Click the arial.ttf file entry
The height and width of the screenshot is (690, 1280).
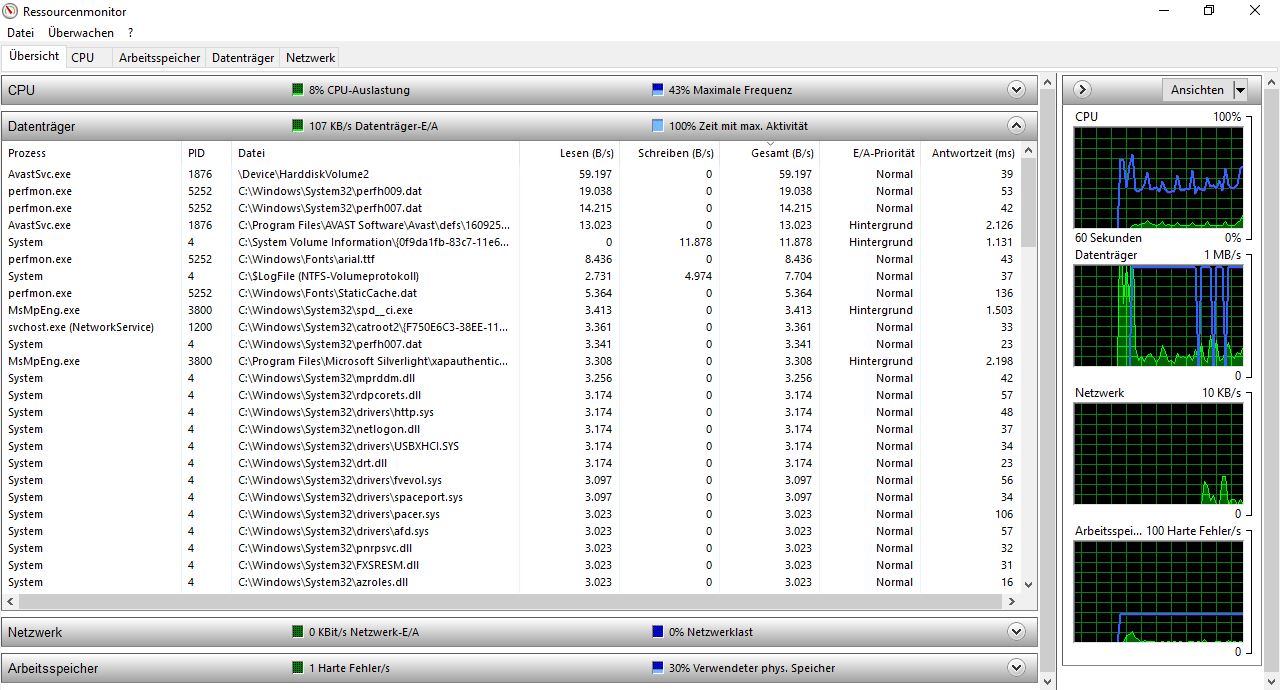pos(306,259)
